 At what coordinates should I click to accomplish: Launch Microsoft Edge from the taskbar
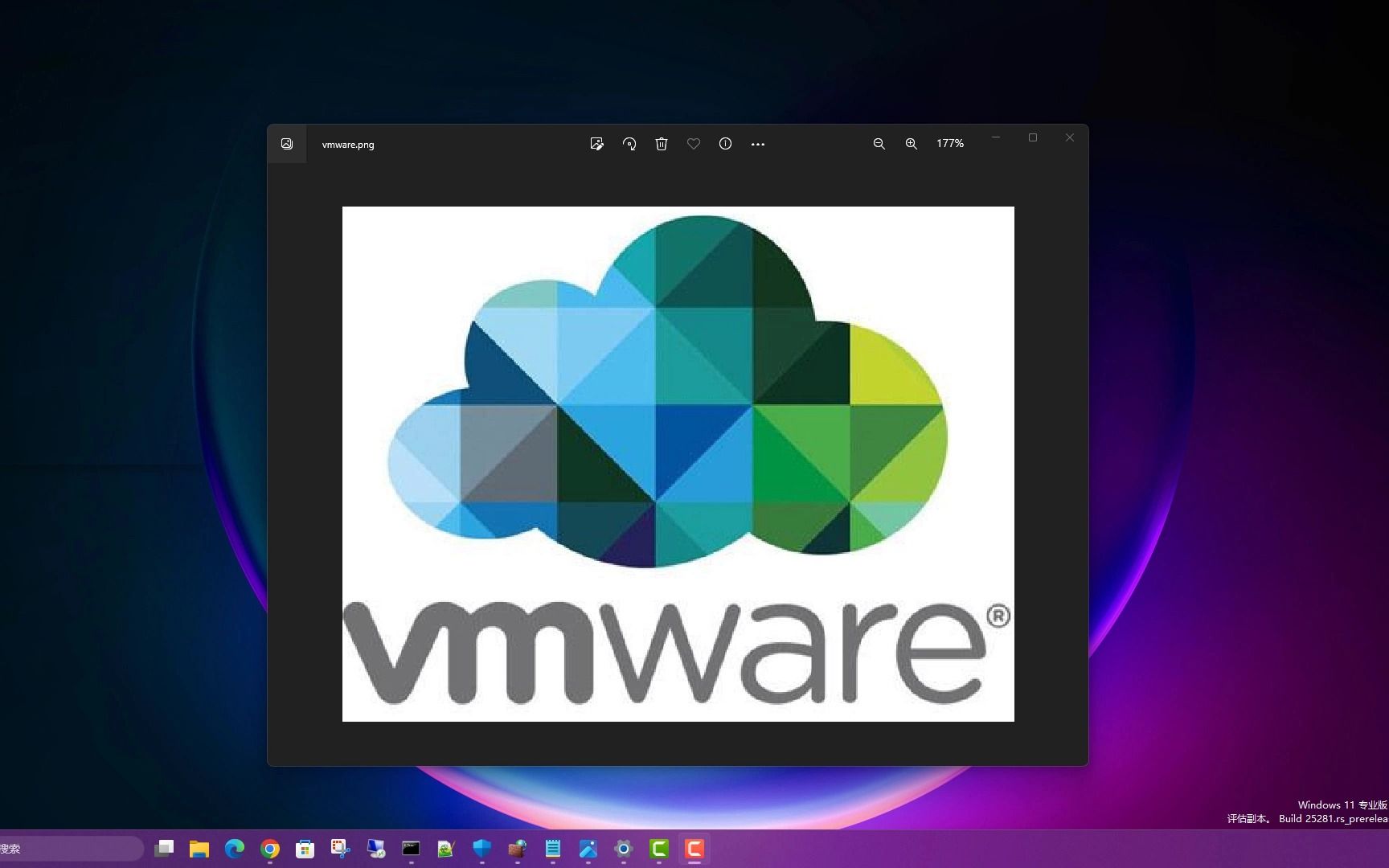pyautogui.click(x=235, y=849)
